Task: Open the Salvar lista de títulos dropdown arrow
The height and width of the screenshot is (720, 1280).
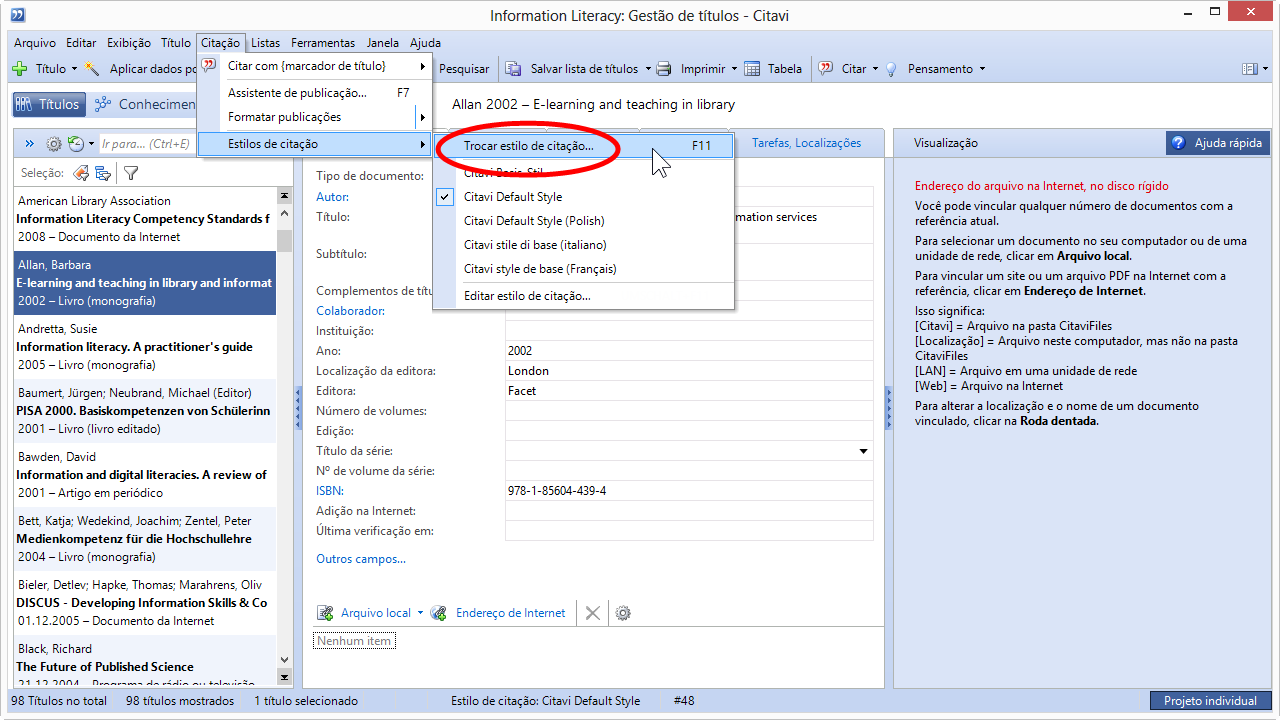Action: [647, 69]
